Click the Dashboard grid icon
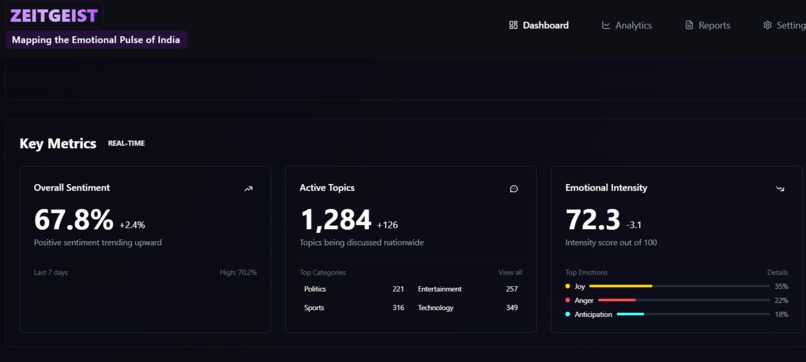Image resolution: width=806 pixels, height=362 pixels. (513, 25)
